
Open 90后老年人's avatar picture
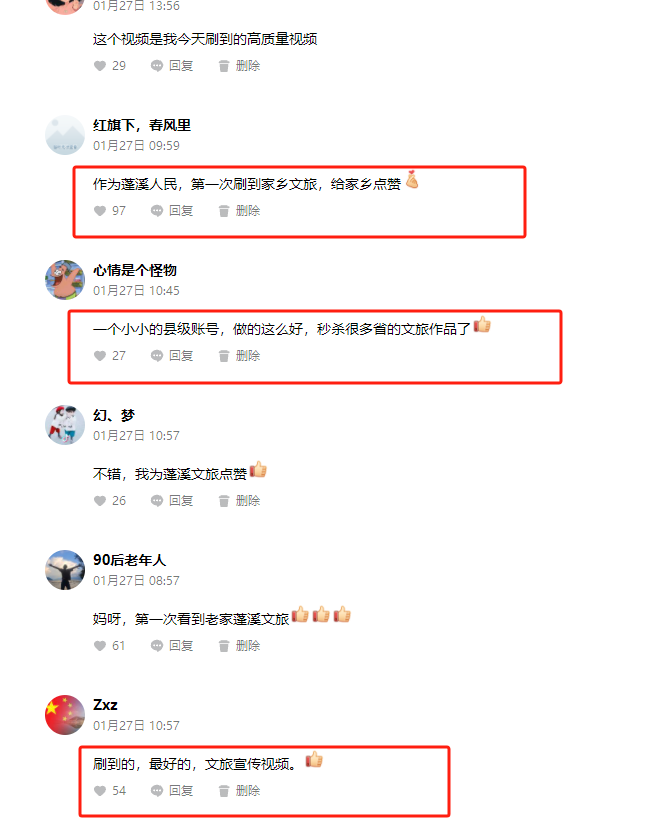(x=65, y=570)
